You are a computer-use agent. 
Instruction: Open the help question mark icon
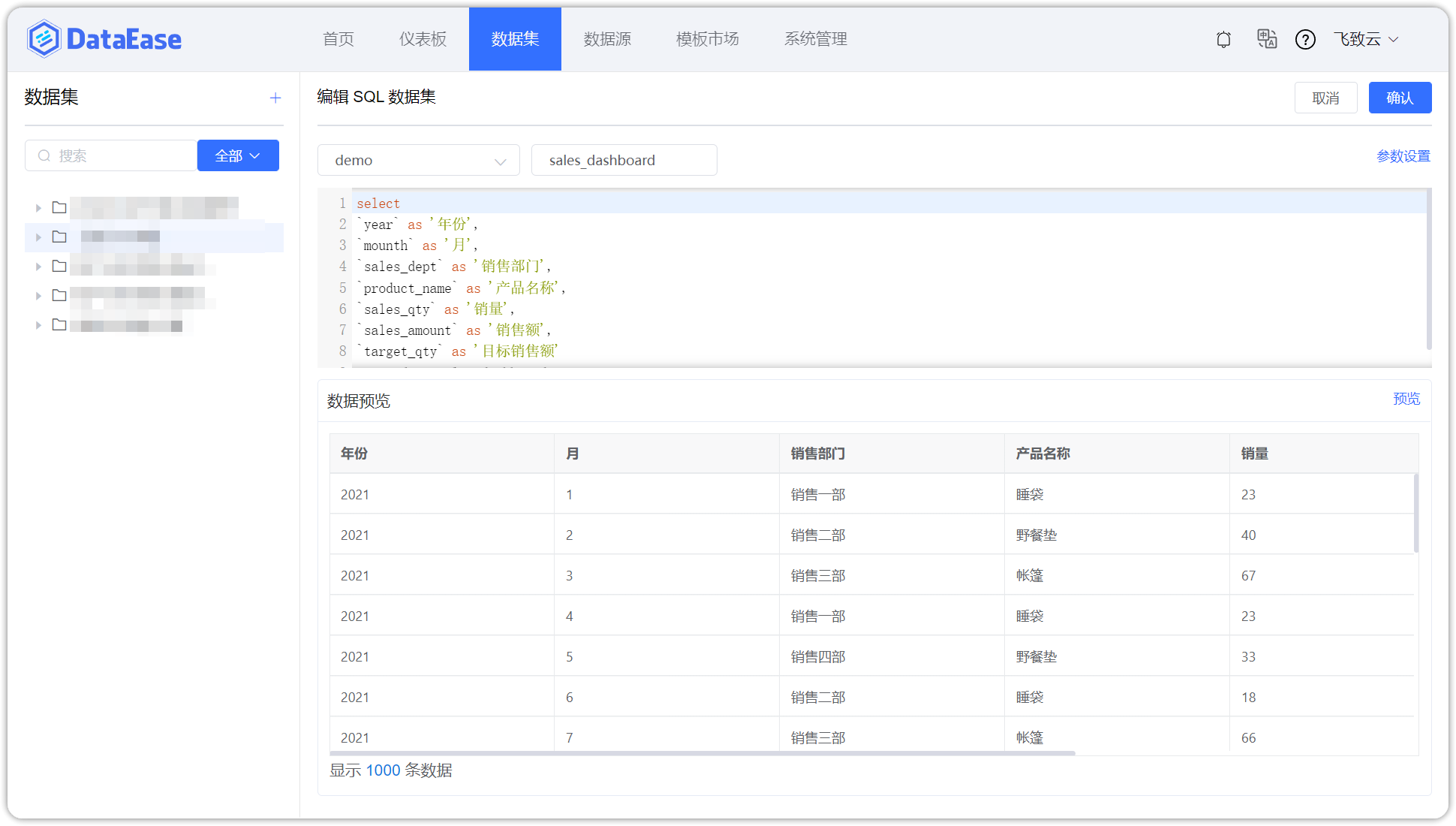1306,39
